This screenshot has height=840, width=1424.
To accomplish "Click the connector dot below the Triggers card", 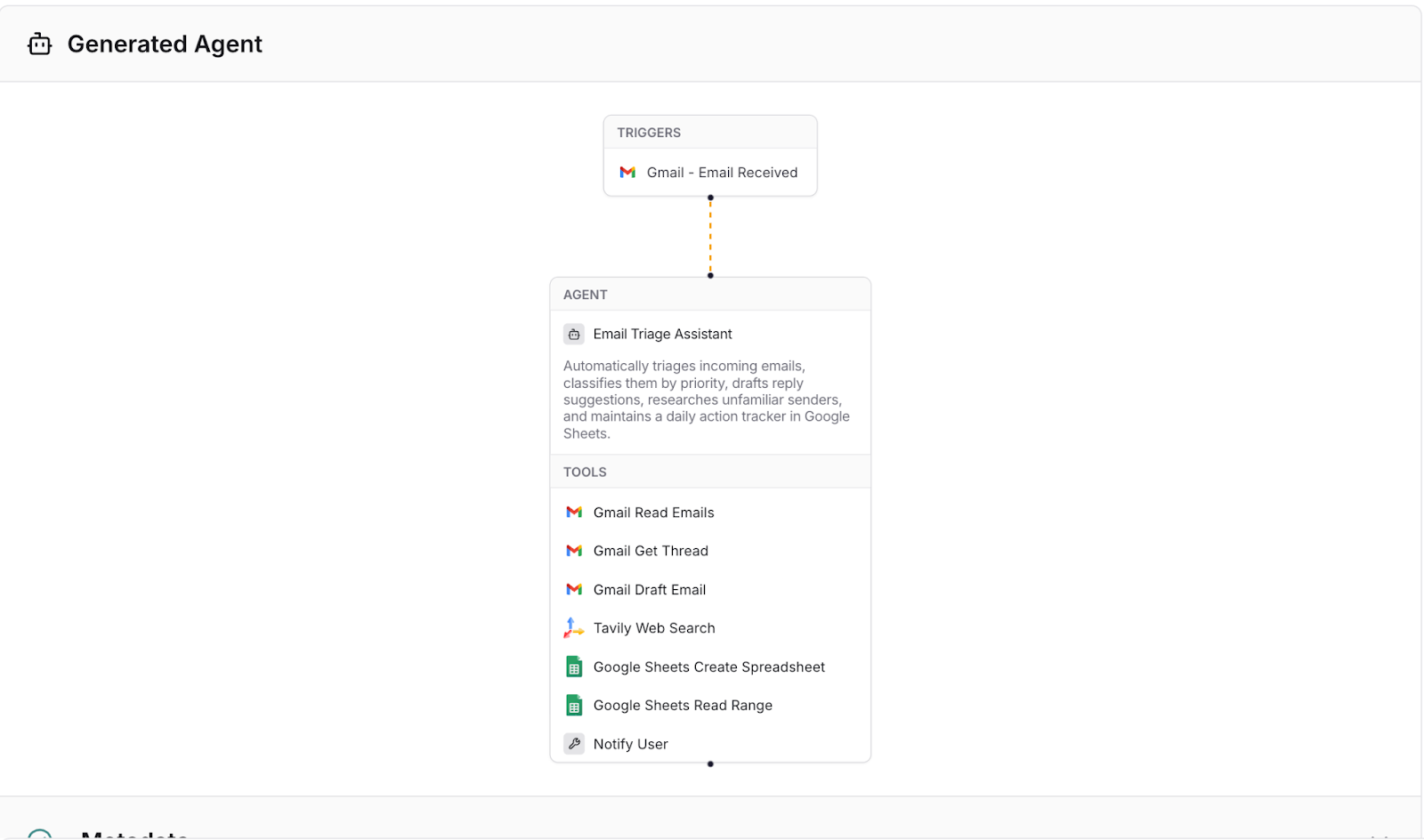I will click(x=710, y=198).
